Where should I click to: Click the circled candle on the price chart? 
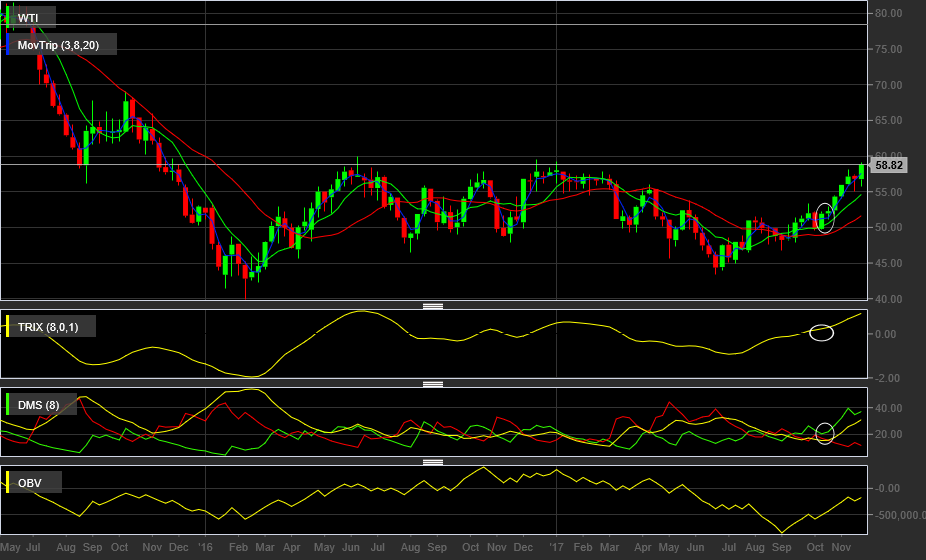click(x=824, y=217)
